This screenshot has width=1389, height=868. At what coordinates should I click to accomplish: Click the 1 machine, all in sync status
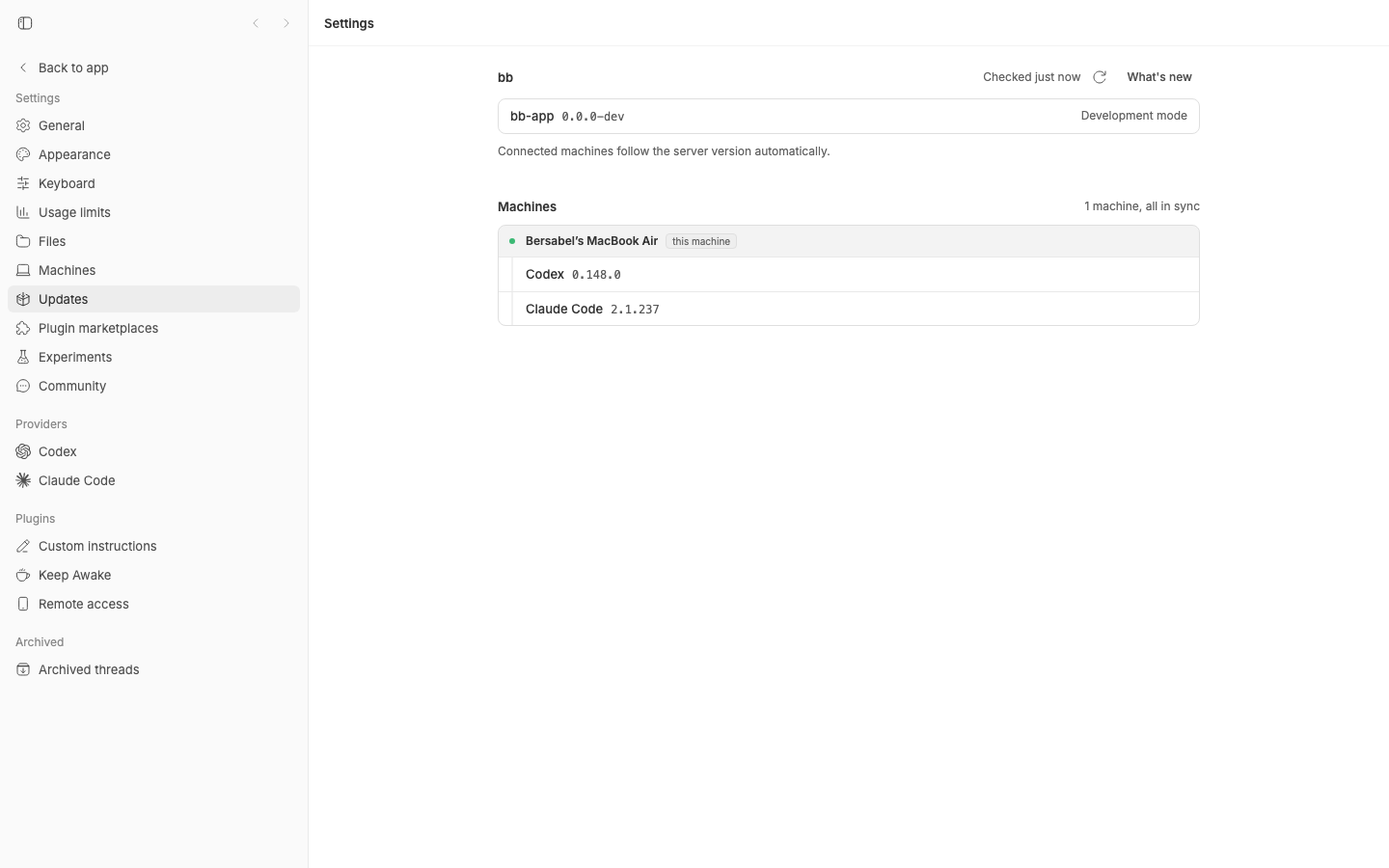click(1142, 206)
